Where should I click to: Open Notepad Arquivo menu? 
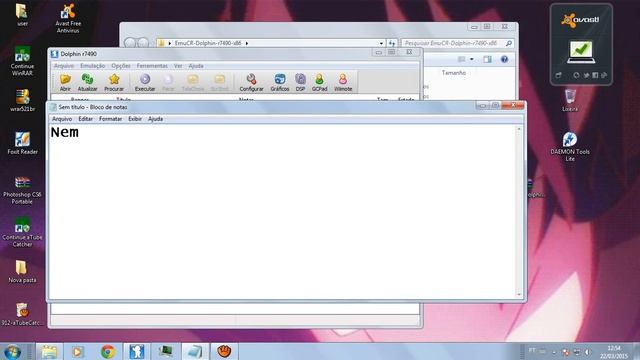pos(62,119)
